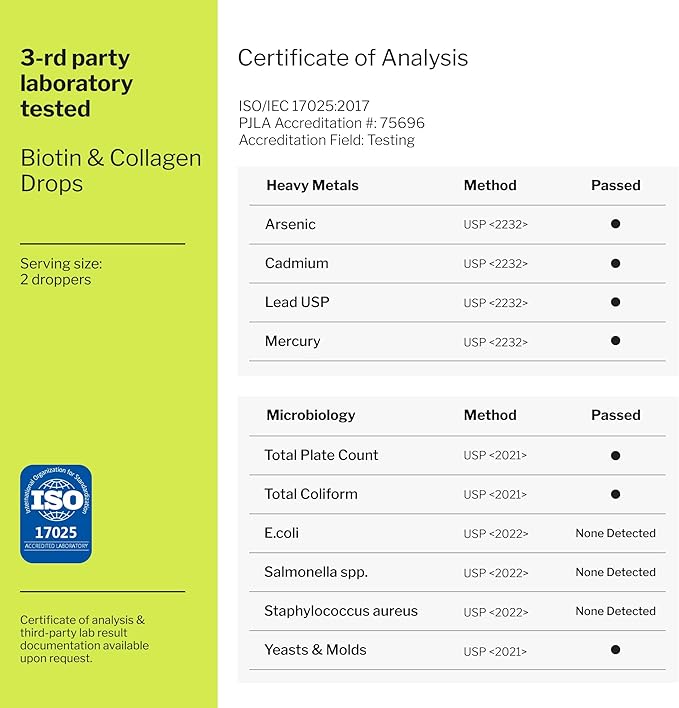679x708 pixels.
Task: Click the PJLA Accreditation number text
Action: 331,123
